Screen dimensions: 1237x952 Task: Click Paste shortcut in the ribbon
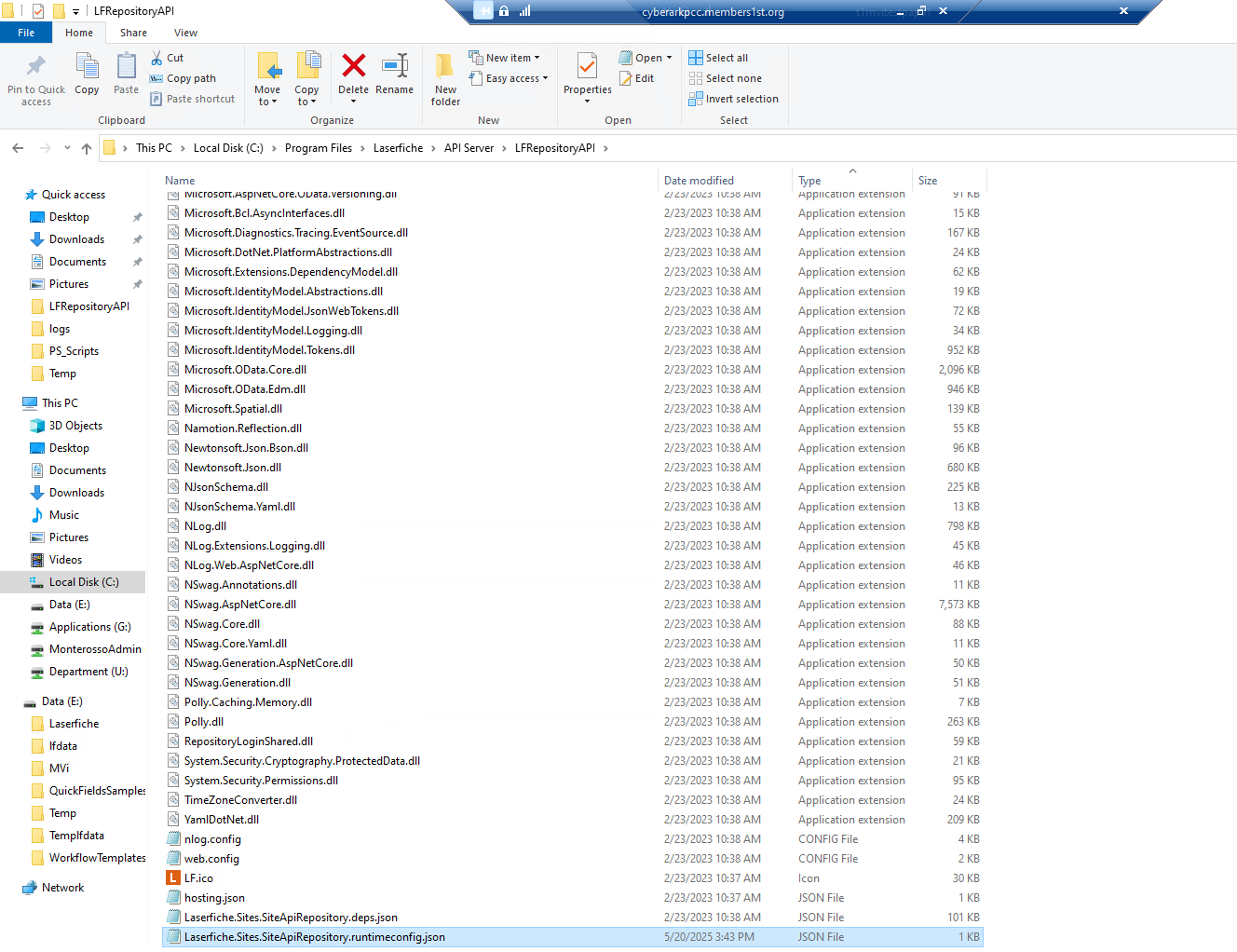tap(192, 99)
